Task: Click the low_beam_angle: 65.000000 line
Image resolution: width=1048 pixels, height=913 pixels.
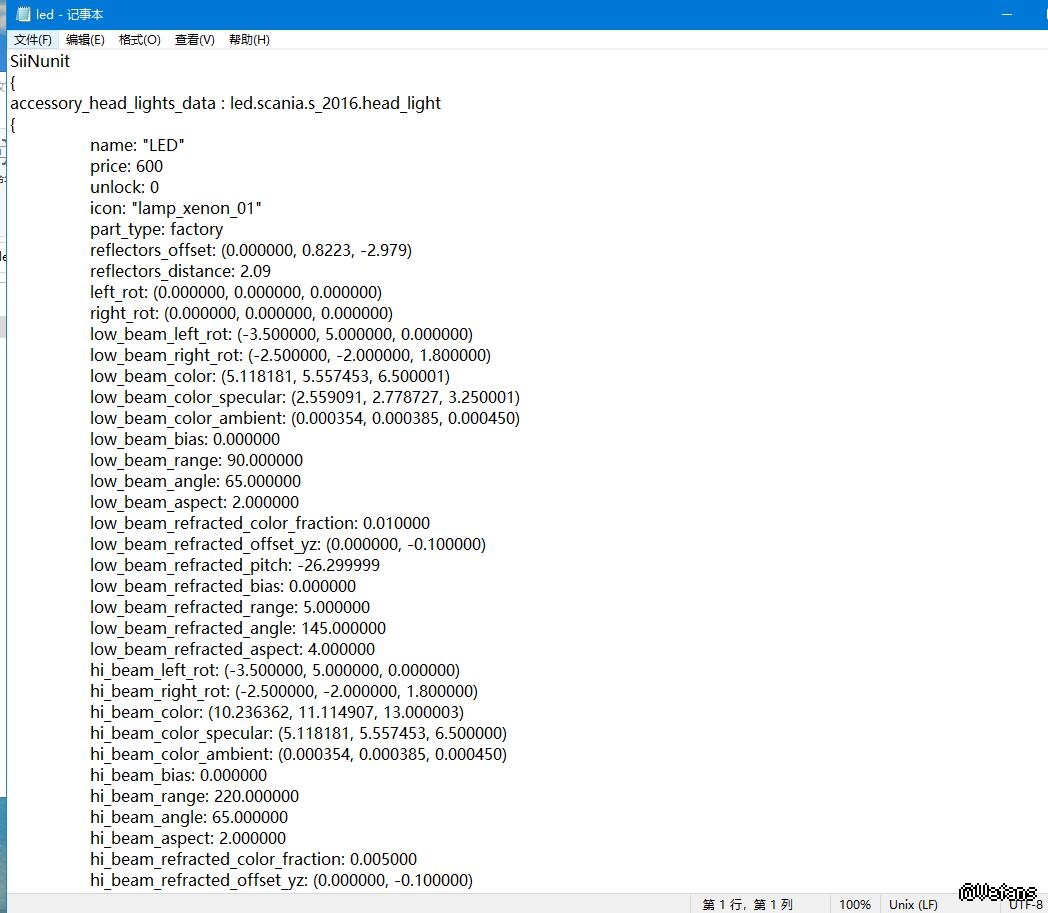Action: (195, 481)
